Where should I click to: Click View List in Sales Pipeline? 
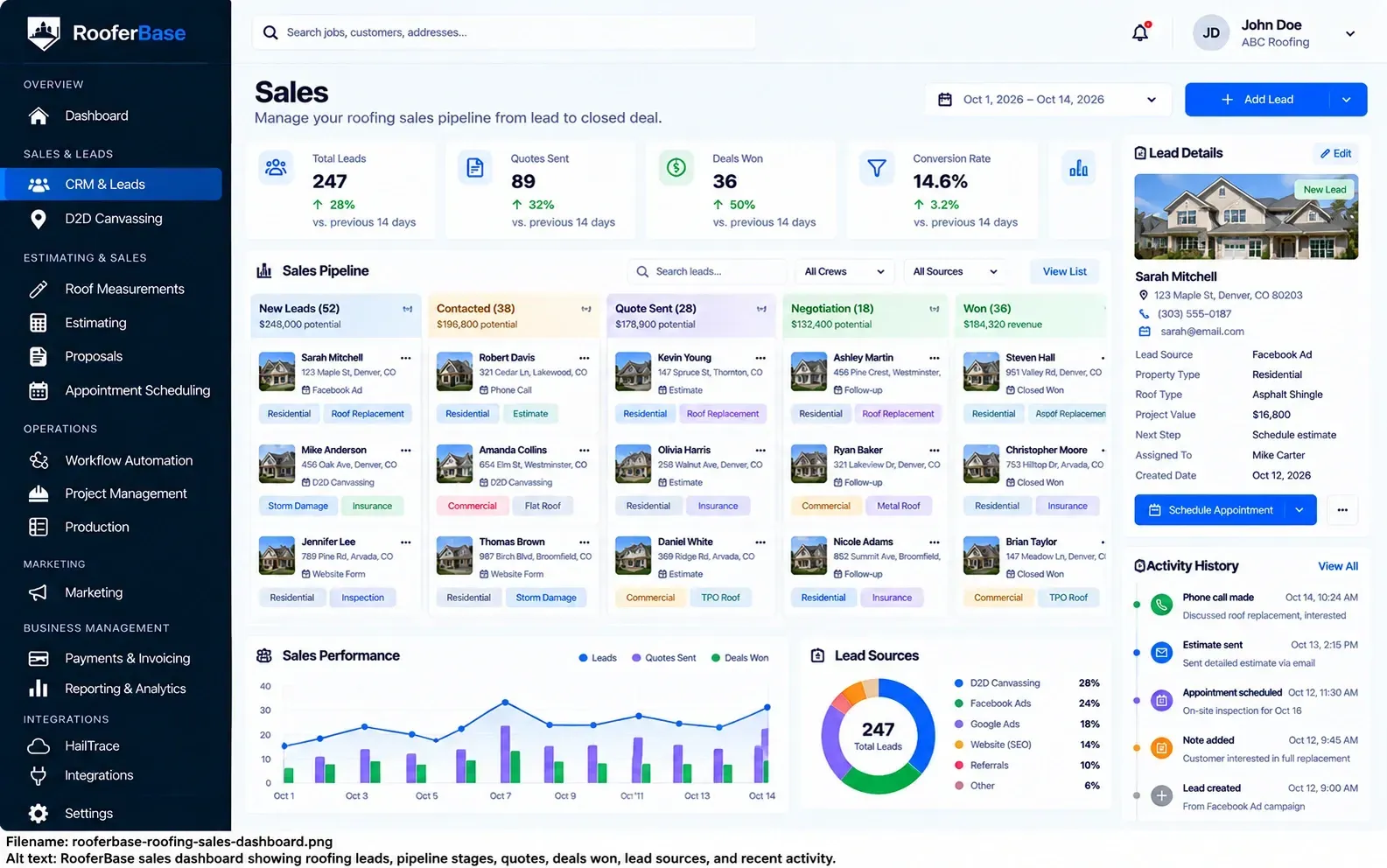[x=1064, y=271]
